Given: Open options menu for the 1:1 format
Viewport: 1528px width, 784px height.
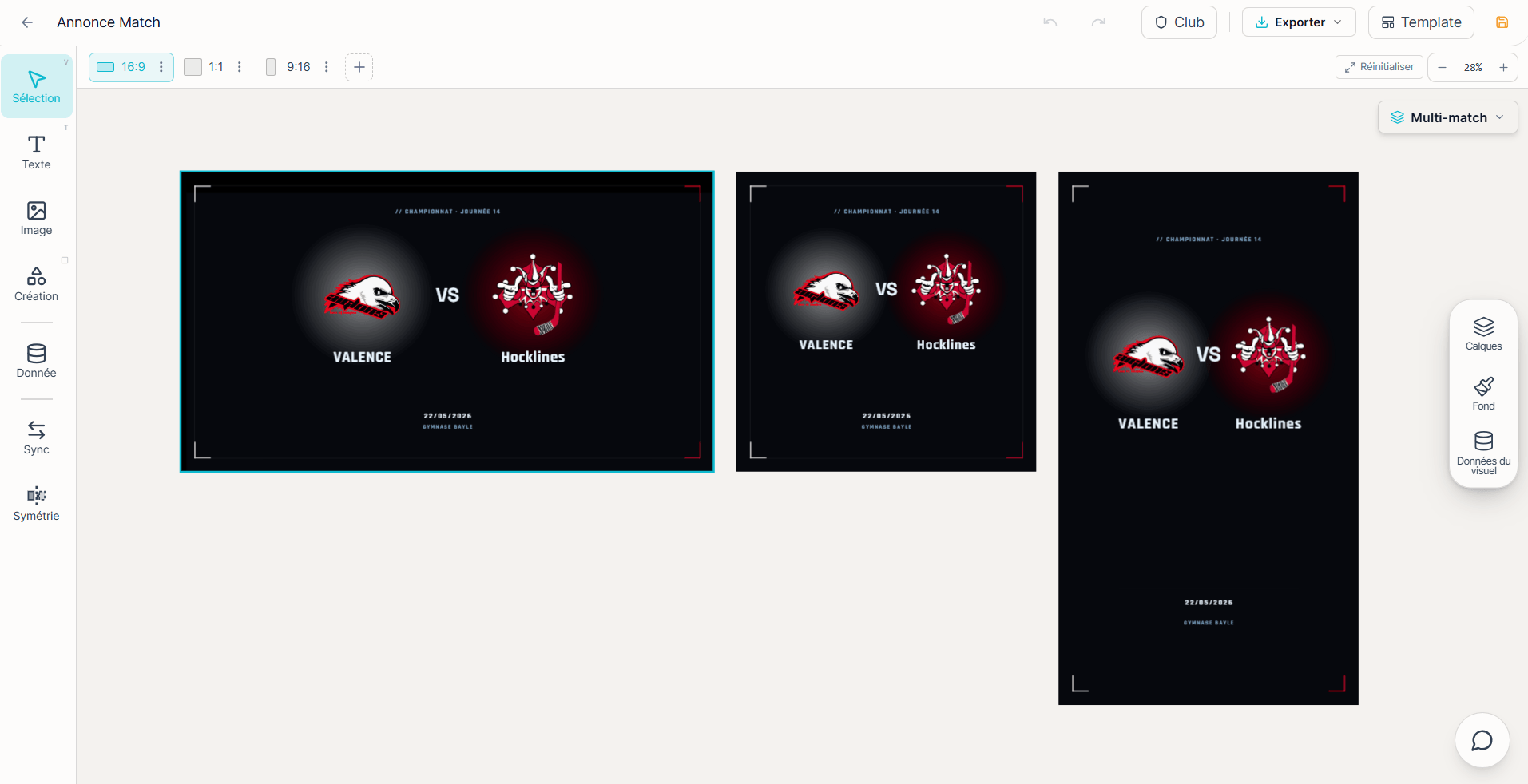Looking at the screenshot, I should click(240, 67).
